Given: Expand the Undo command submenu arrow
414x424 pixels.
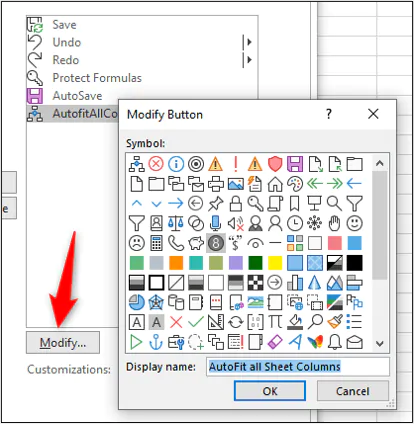Looking at the screenshot, I should coord(249,42).
